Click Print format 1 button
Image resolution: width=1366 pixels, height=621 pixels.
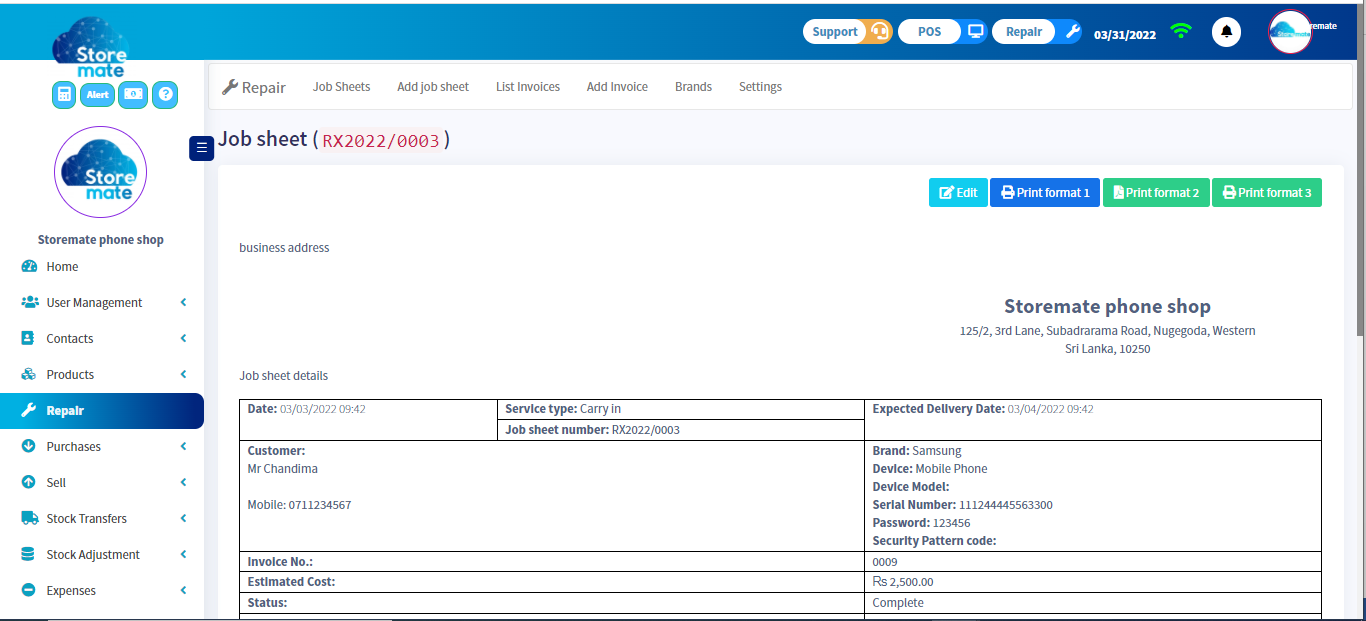(x=1045, y=193)
